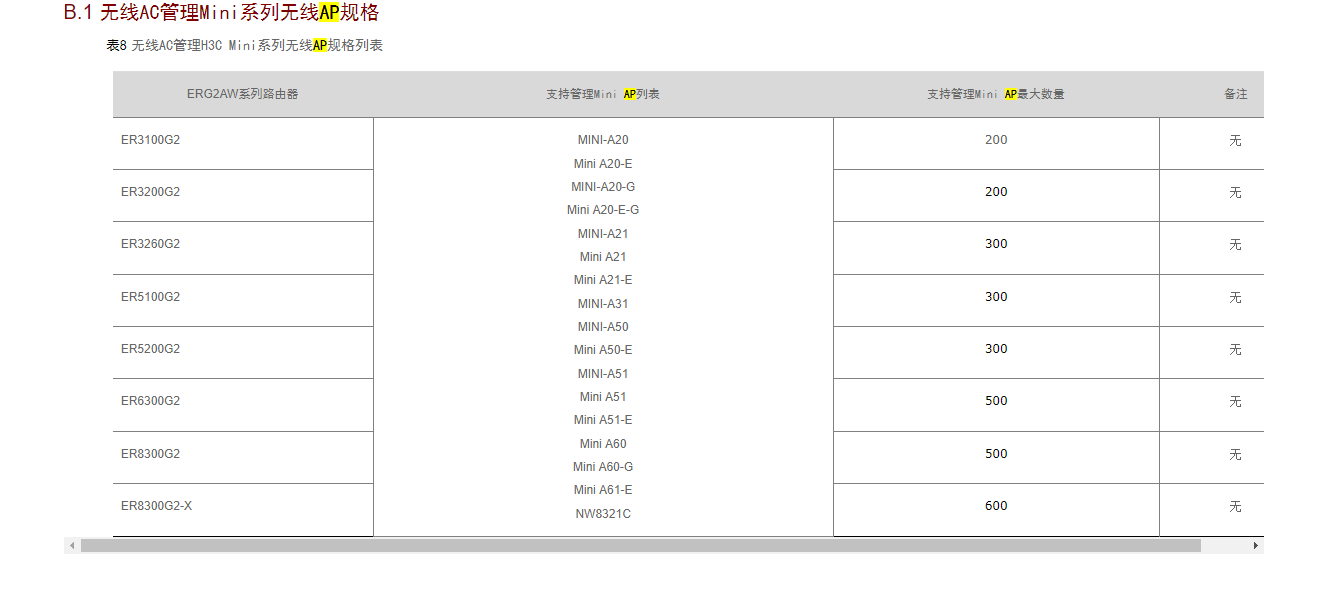
Task: Click the NW8321C entry in AP list
Action: pyautogui.click(x=603, y=514)
